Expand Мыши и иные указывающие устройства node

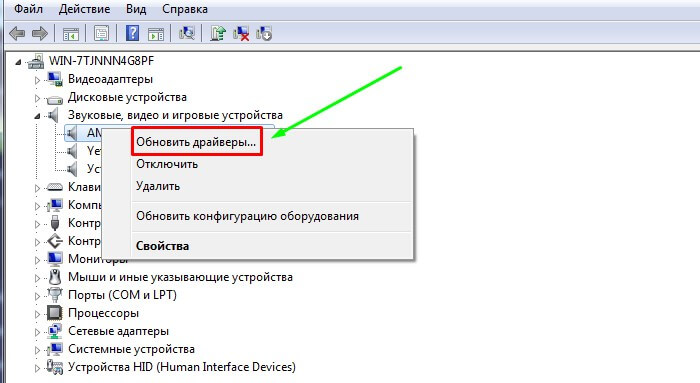point(38,278)
